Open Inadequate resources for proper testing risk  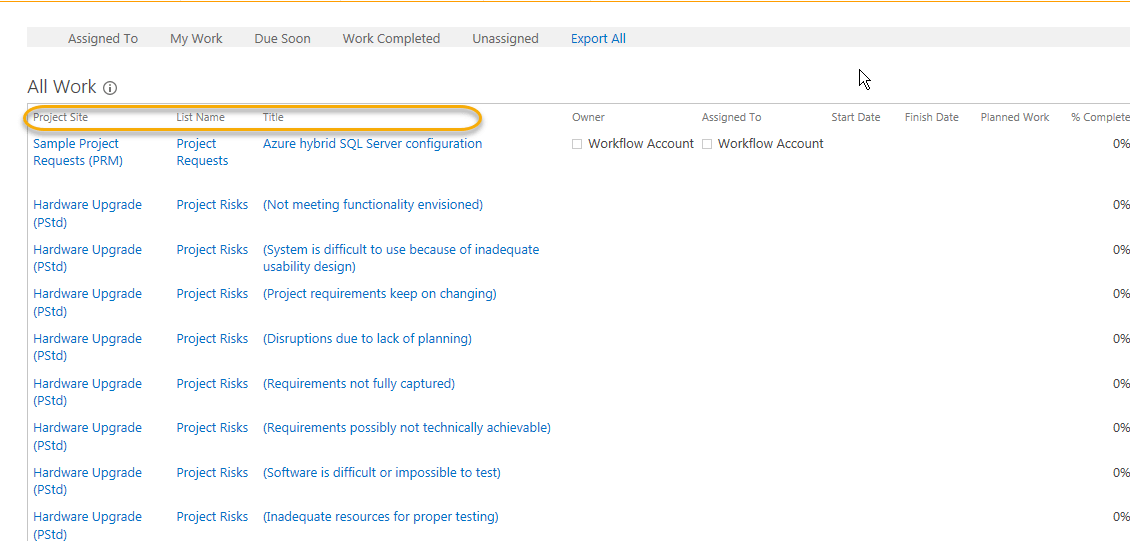[x=381, y=517]
